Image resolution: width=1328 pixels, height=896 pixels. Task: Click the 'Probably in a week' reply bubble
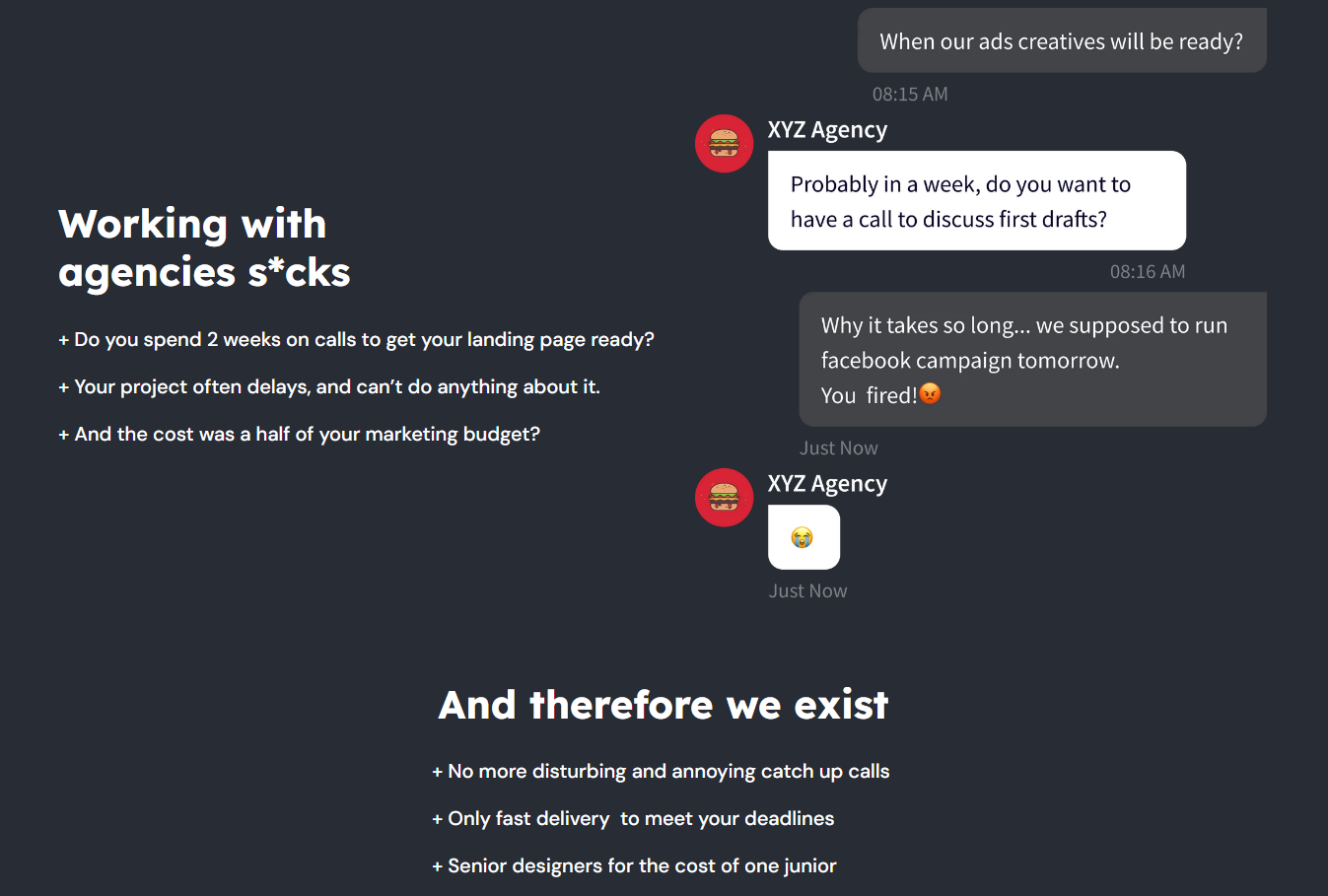point(977,200)
